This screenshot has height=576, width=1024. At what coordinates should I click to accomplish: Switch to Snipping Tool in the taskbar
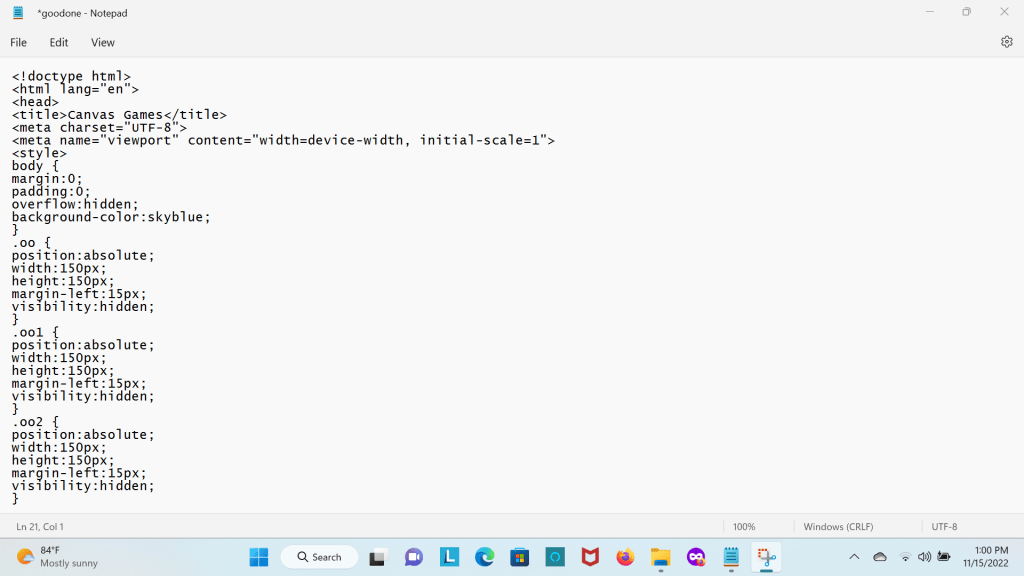pyautogui.click(x=767, y=557)
